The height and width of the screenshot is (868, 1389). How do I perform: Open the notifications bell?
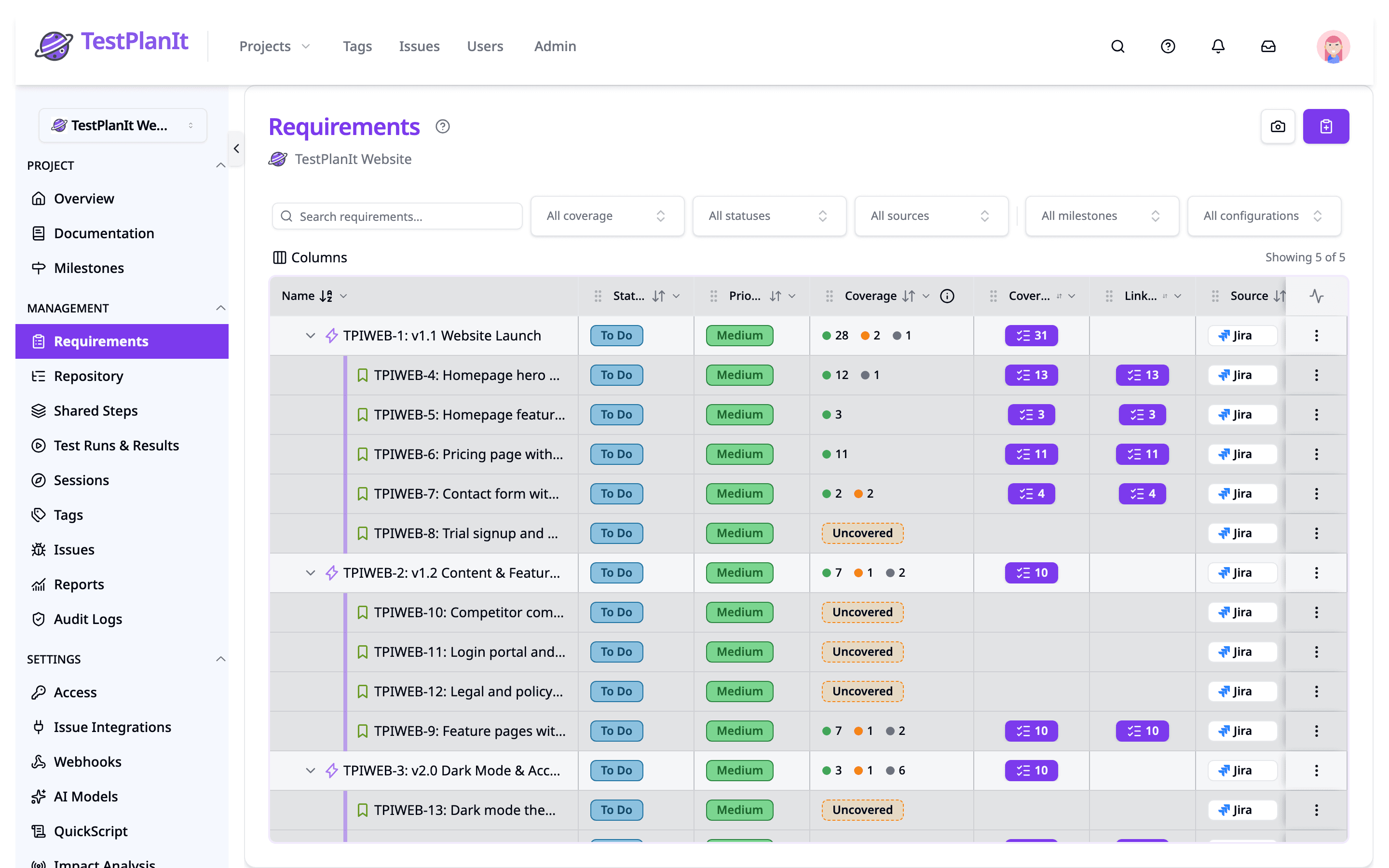coord(1218,46)
